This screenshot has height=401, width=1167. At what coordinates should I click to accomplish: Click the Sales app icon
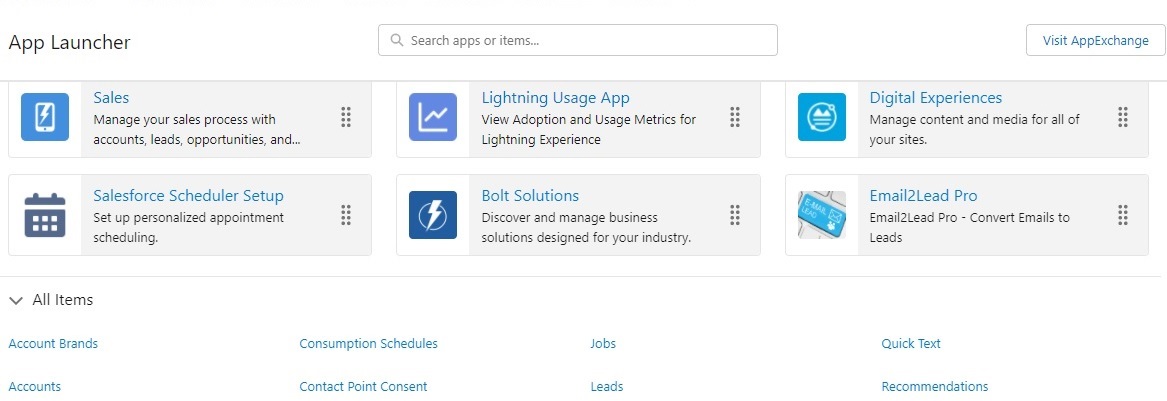coord(45,117)
